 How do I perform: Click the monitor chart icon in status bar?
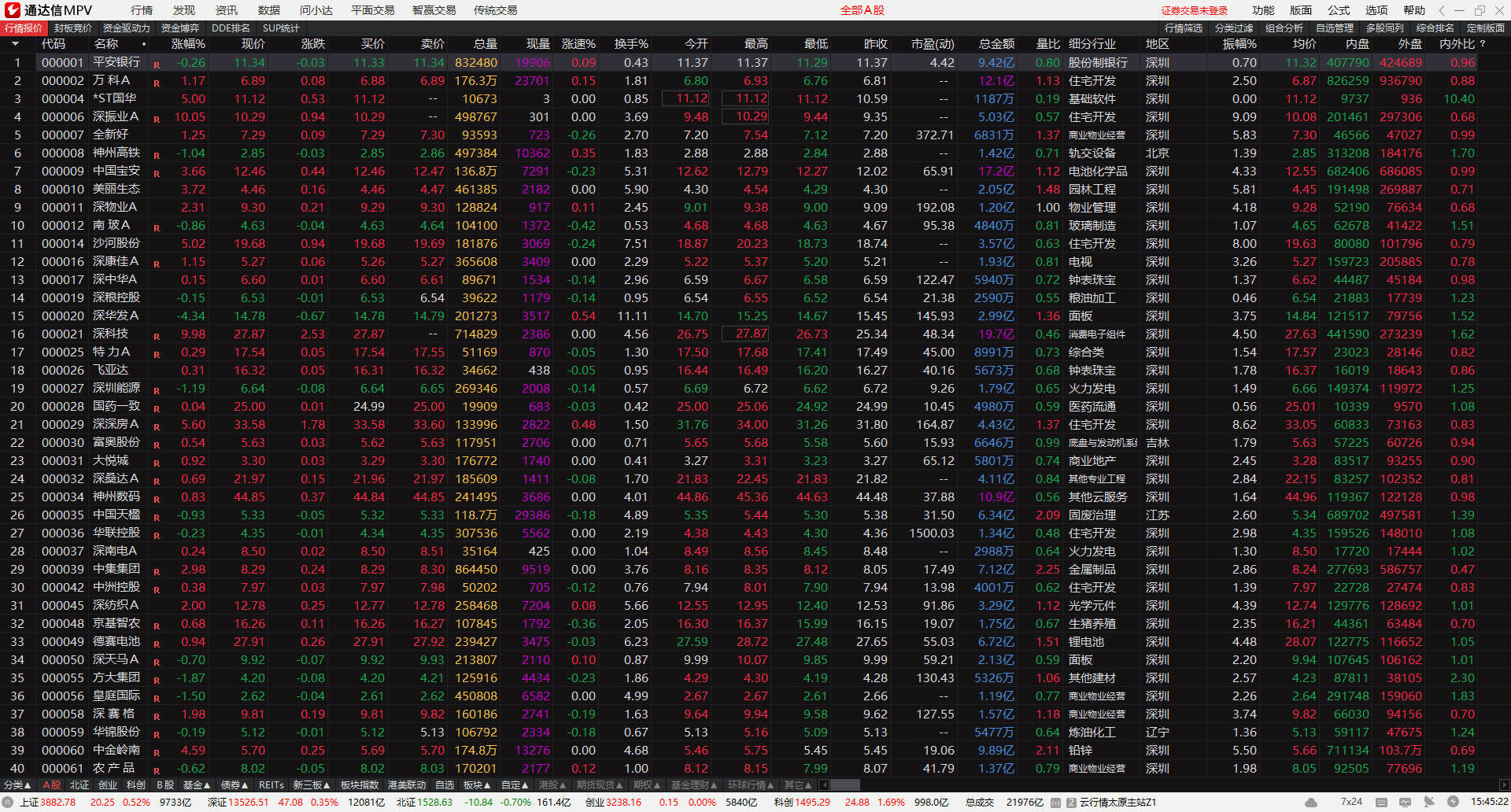(1406, 803)
